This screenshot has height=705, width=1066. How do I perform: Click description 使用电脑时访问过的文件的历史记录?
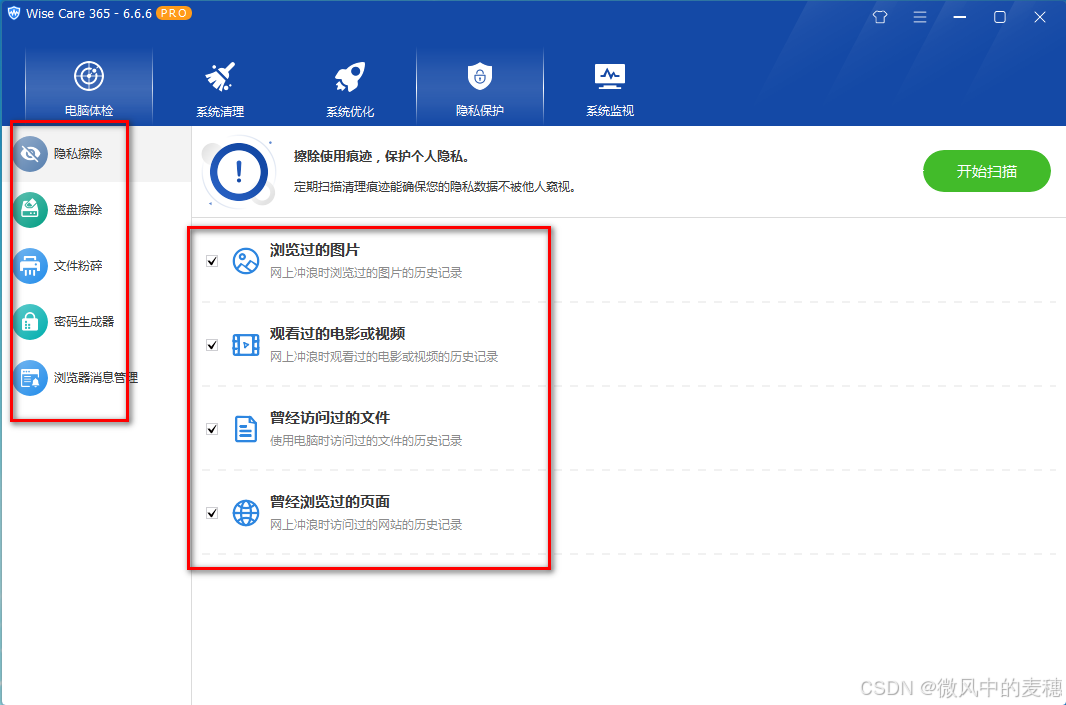[x=366, y=441]
